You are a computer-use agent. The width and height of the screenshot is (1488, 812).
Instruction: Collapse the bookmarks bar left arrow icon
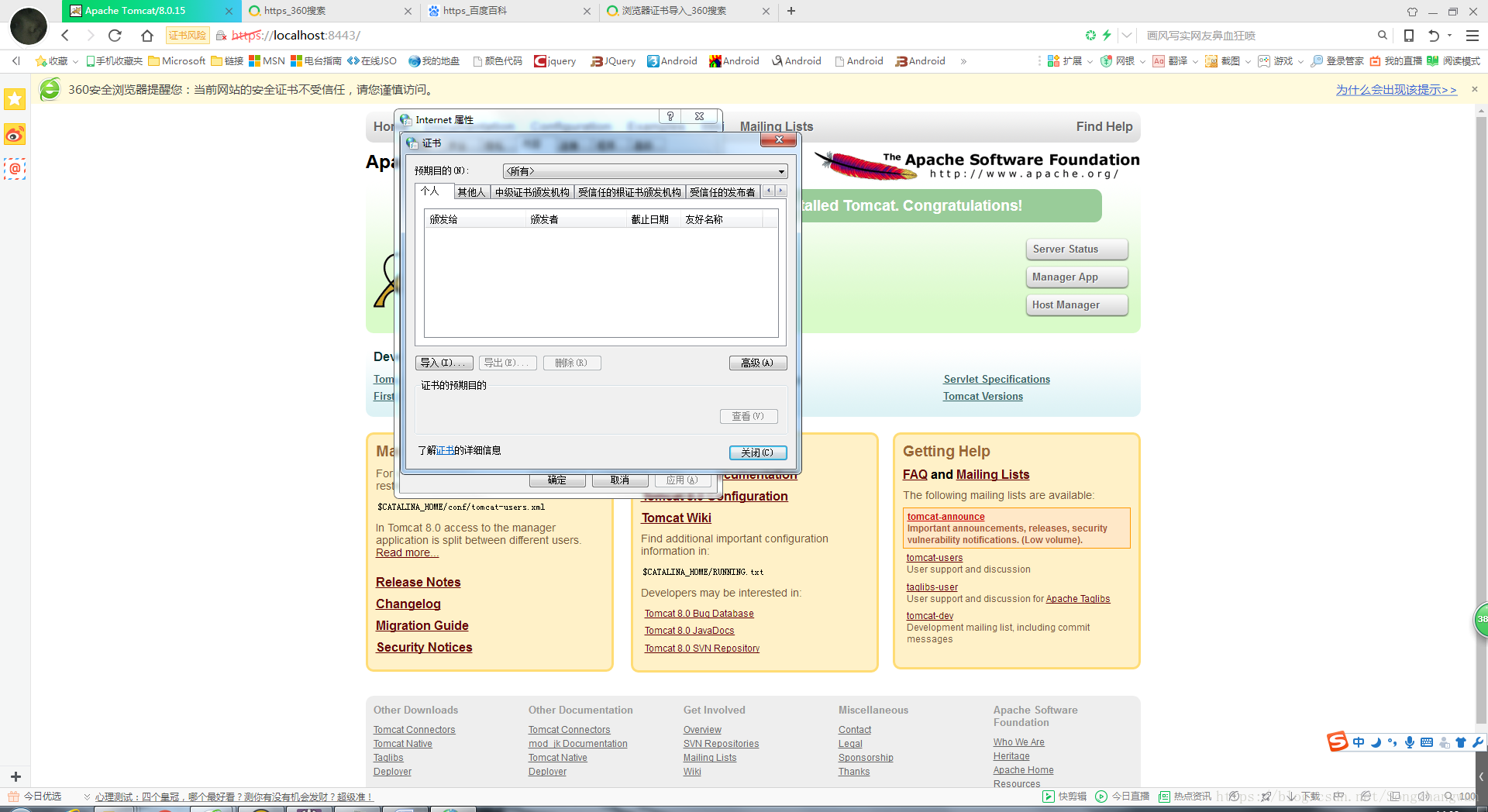pos(15,61)
